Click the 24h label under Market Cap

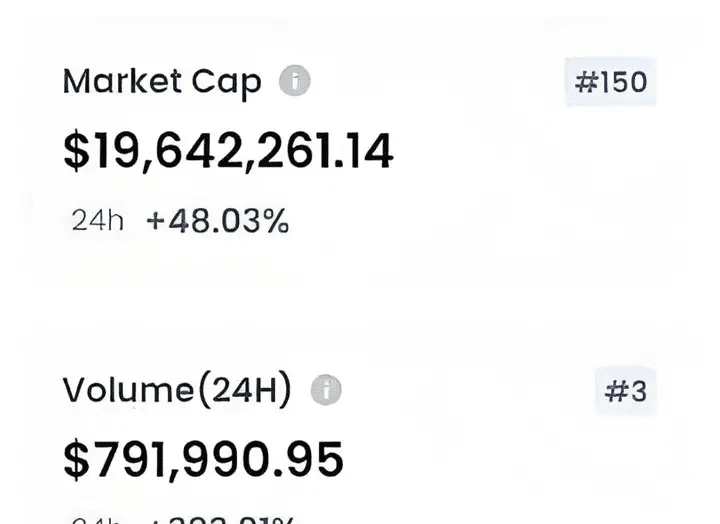pos(97,221)
